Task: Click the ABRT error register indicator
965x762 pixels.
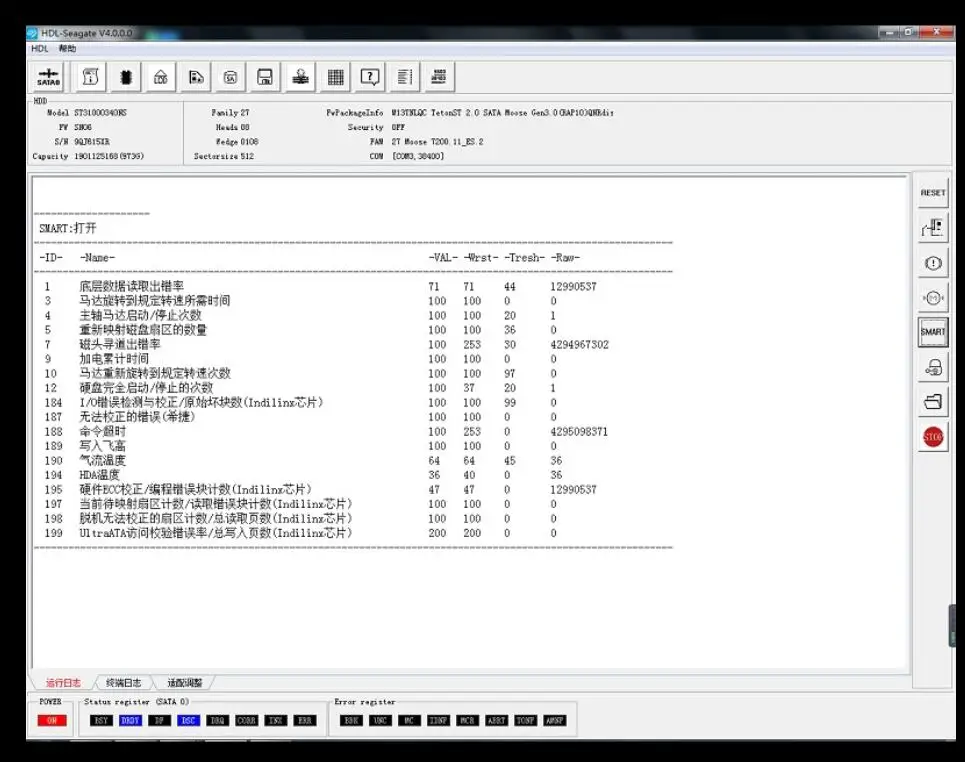Action: [496, 721]
